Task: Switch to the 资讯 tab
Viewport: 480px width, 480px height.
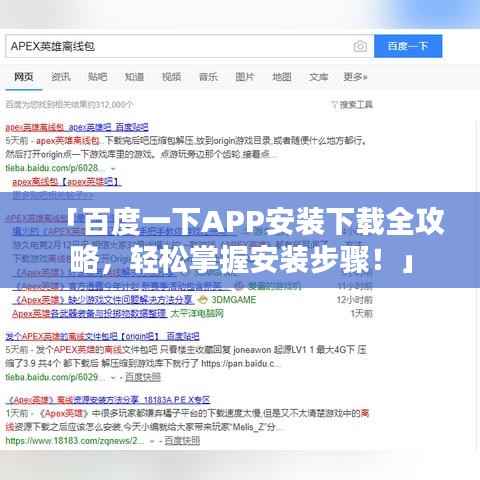Action: coord(61,77)
